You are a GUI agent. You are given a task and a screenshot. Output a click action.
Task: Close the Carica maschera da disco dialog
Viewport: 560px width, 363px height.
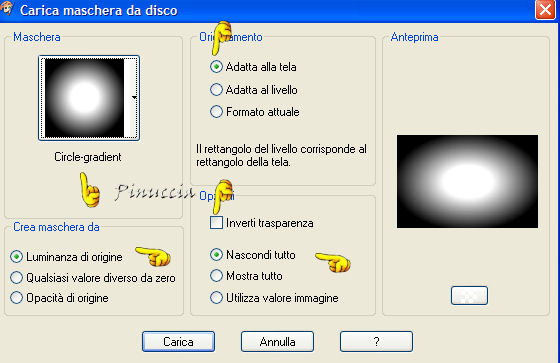tap(545, 10)
